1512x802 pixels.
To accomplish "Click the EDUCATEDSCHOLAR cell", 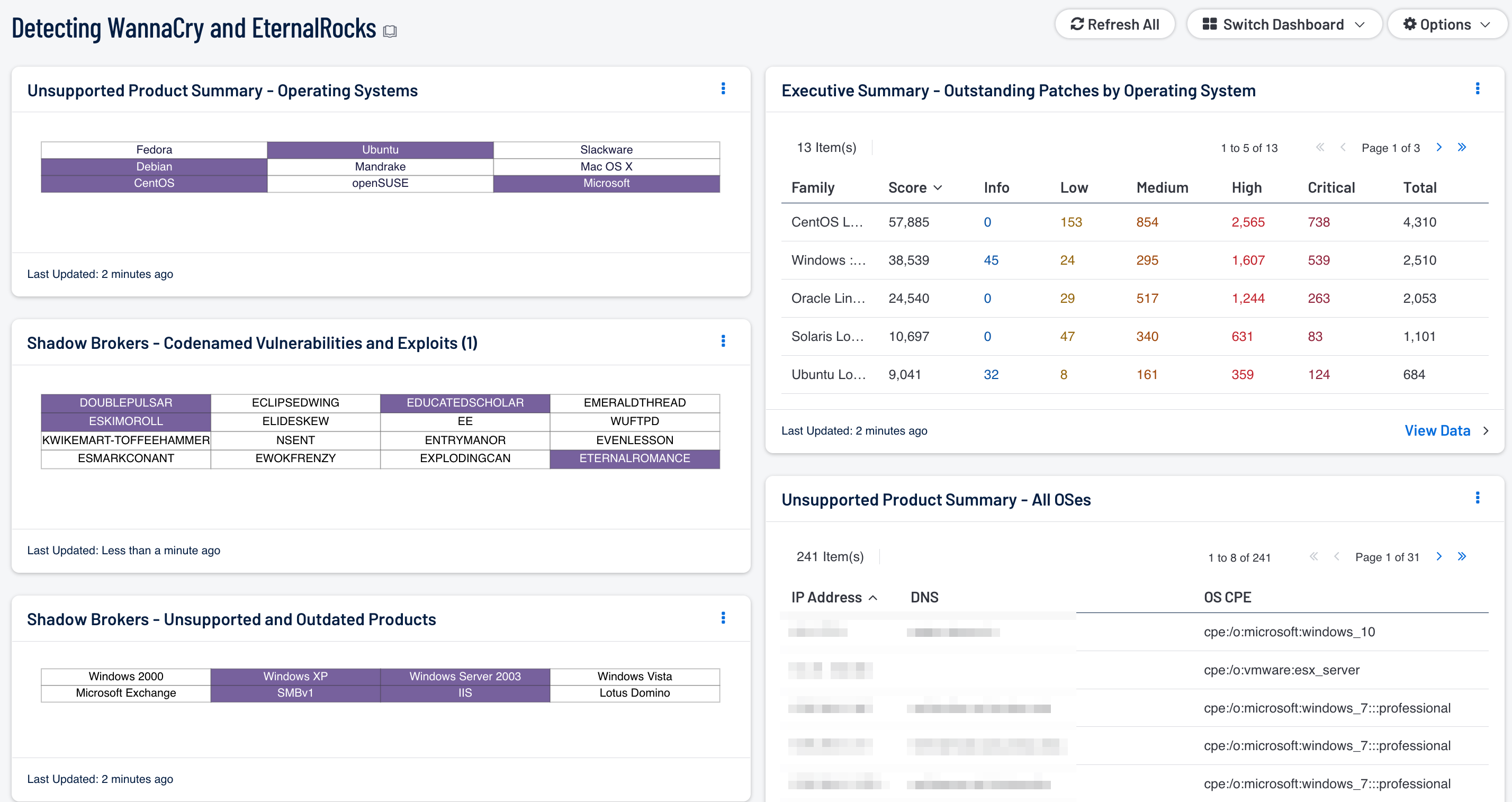I will click(x=465, y=403).
